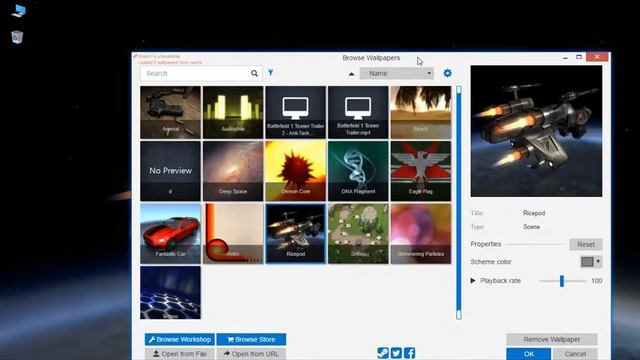
Task: Click the Scheme color gray swatch
Action: pos(587,262)
